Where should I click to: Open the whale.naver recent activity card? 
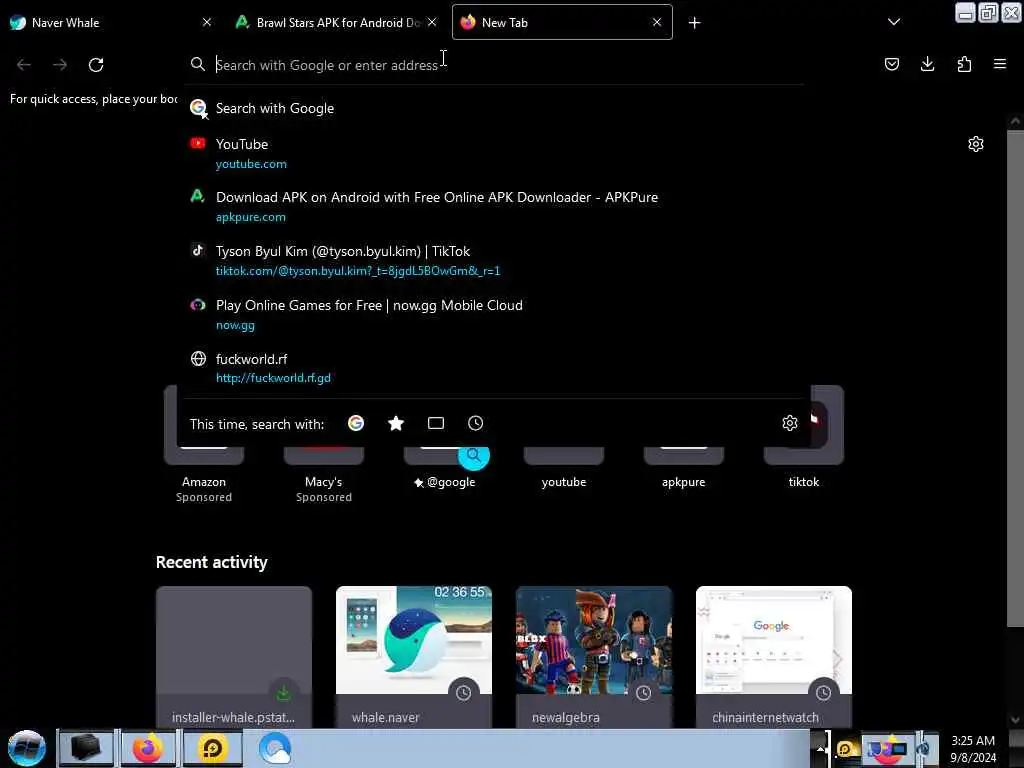point(414,657)
